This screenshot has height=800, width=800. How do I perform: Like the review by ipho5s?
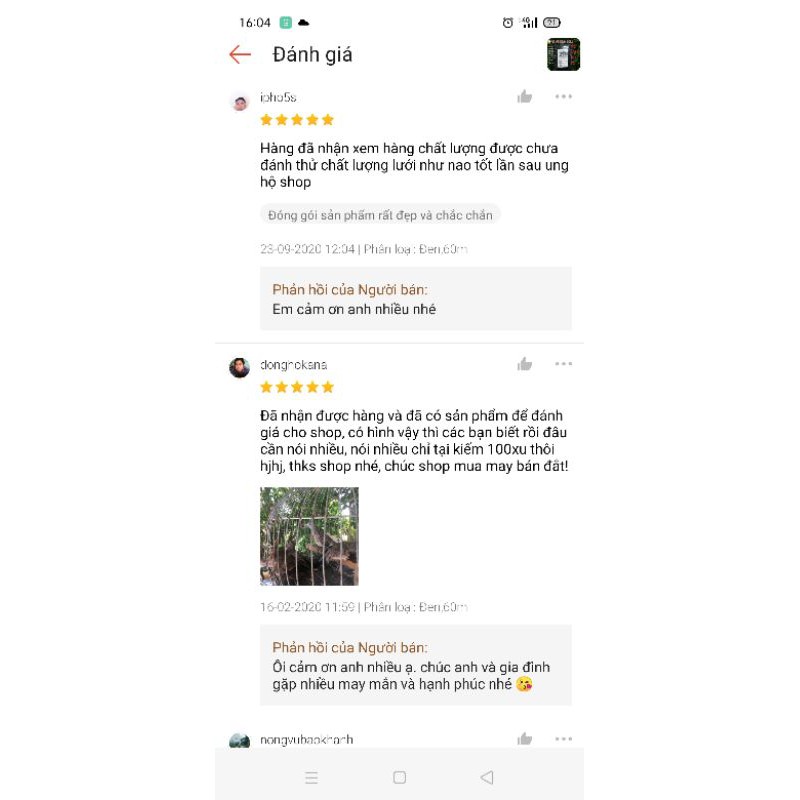coord(524,96)
